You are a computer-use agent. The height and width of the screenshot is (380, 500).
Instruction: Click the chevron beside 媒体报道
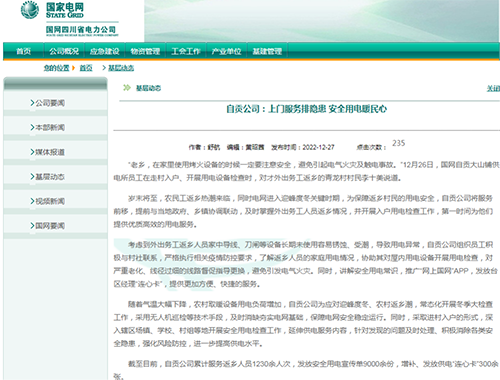(x=32, y=152)
